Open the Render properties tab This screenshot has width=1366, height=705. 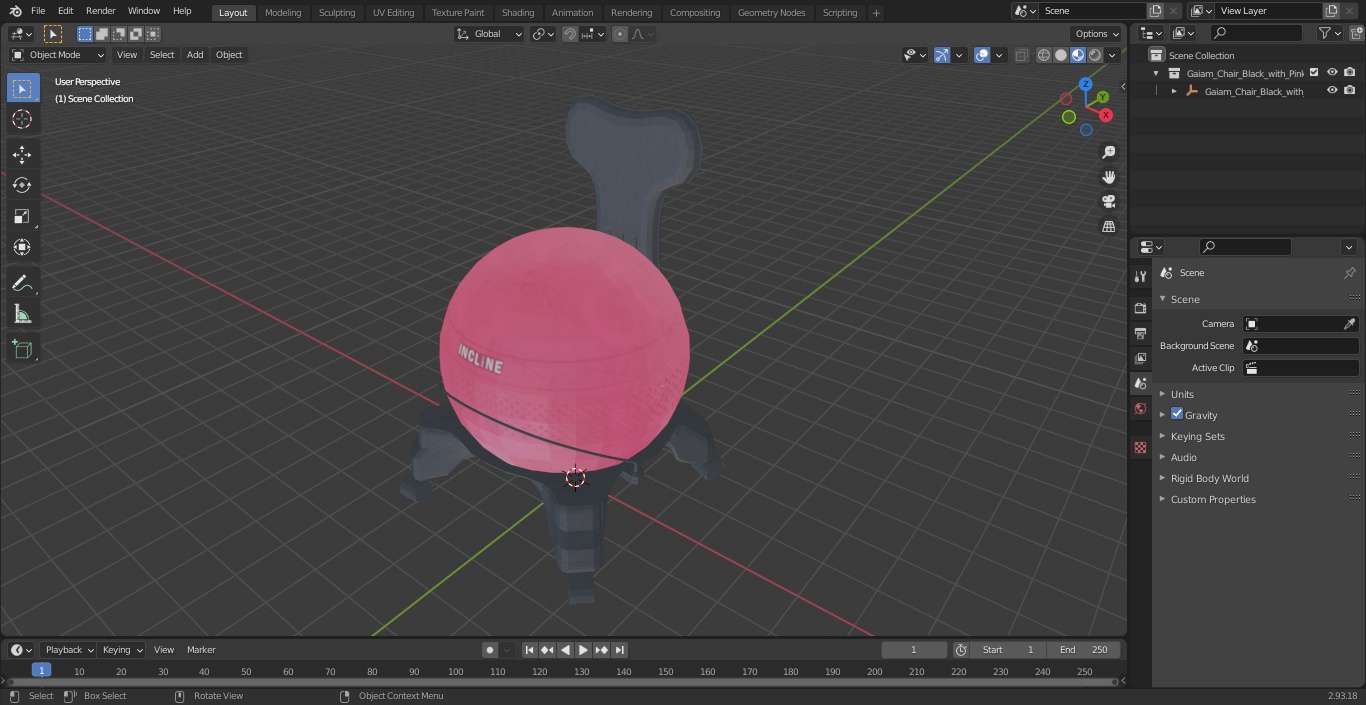pos(1140,308)
